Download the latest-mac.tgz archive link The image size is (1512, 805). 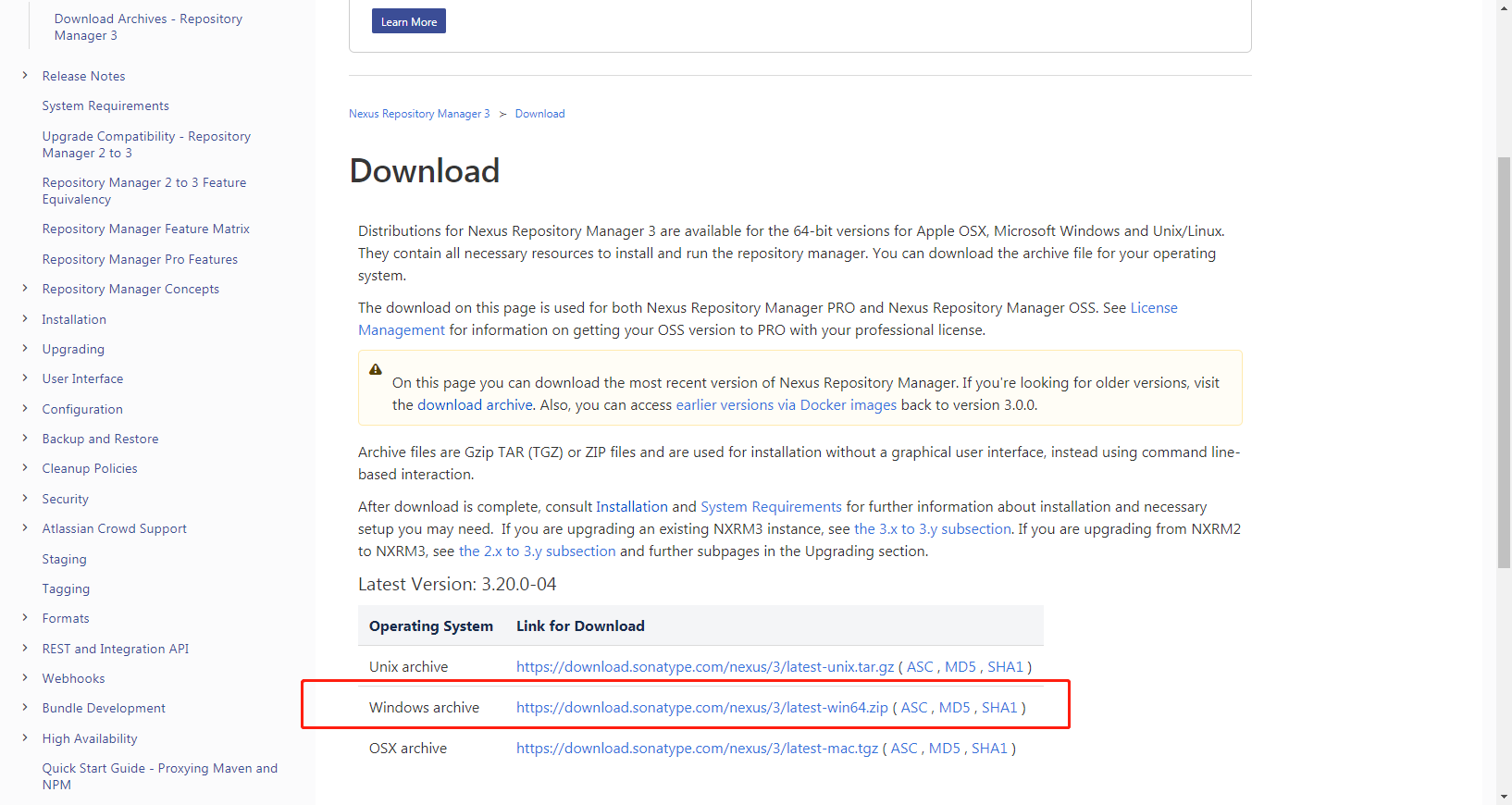coord(697,749)
